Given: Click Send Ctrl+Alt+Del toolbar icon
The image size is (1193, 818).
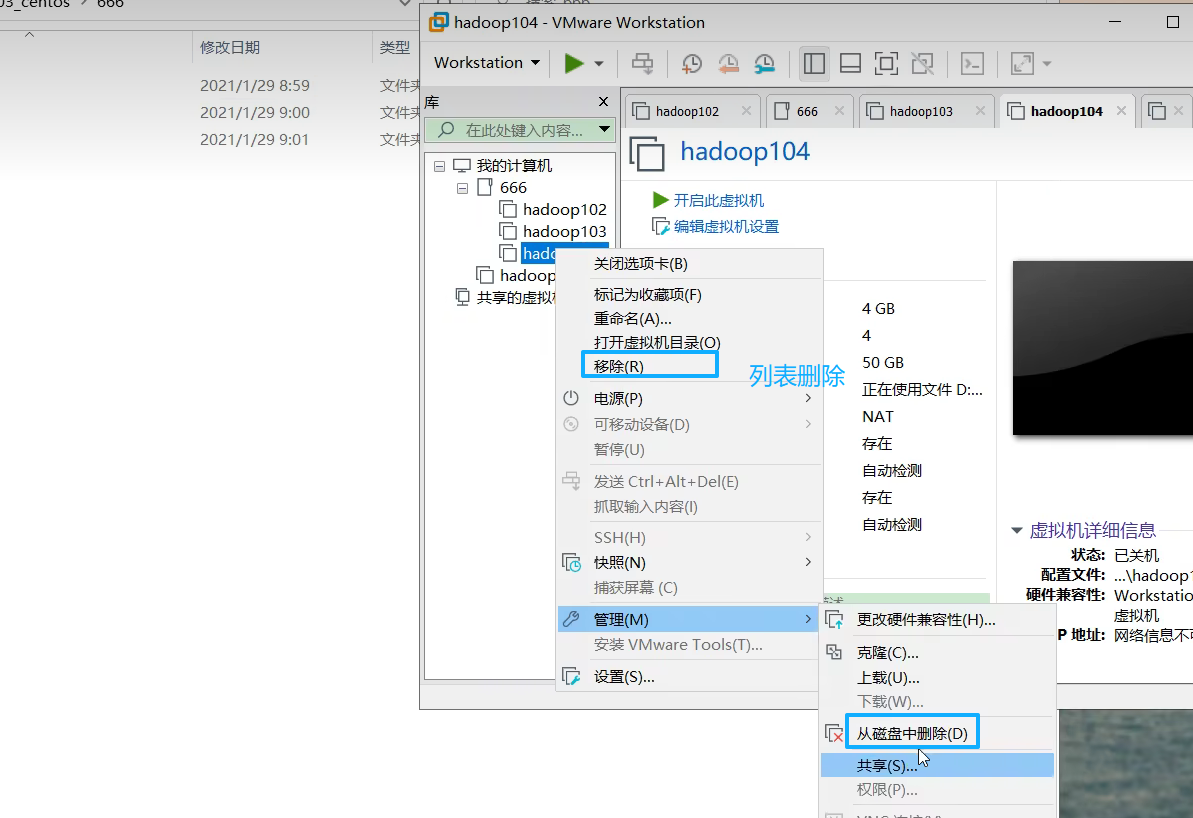Looking at the screenshot, I should 643,63.
